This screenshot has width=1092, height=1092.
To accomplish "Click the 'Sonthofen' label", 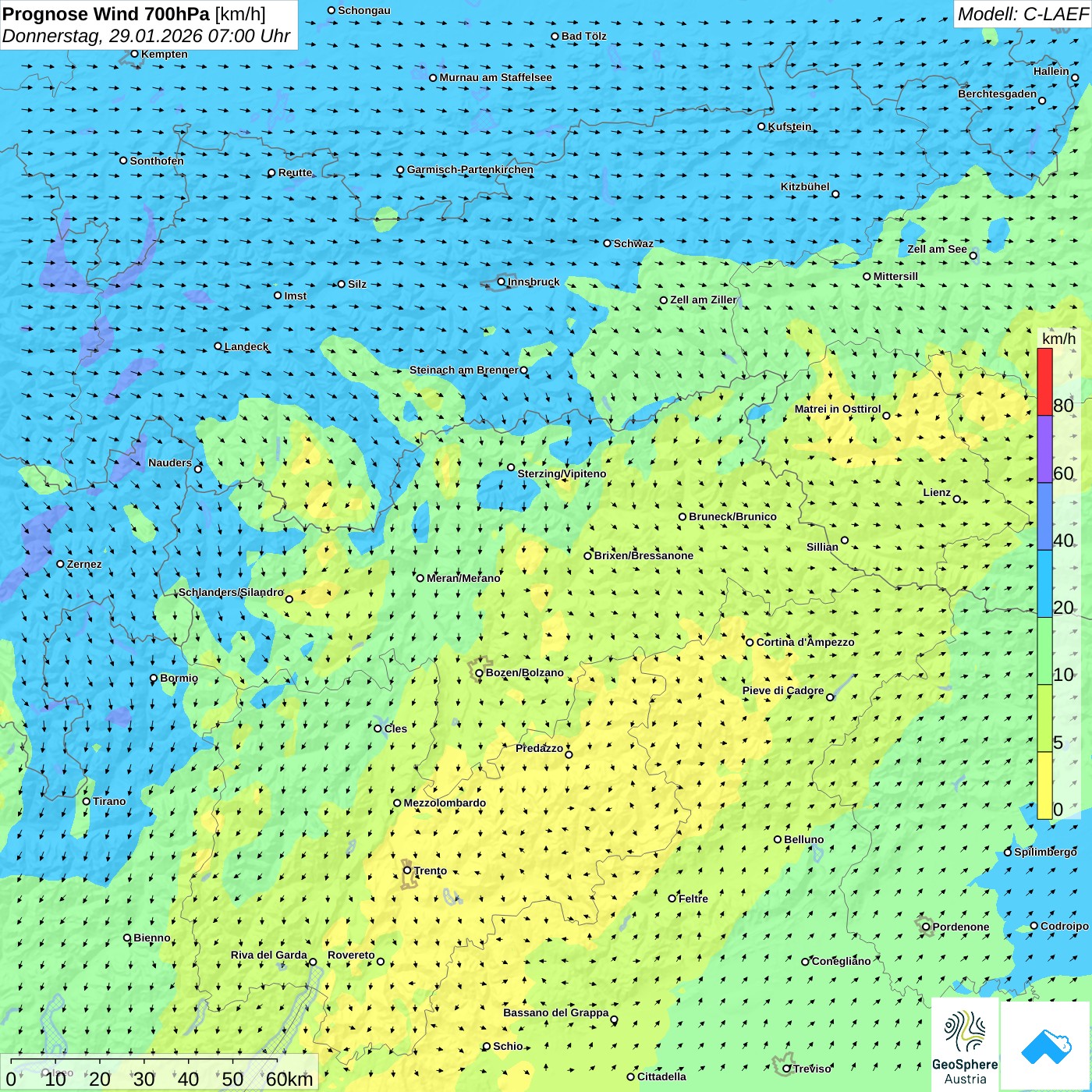I will coord(157,161).
